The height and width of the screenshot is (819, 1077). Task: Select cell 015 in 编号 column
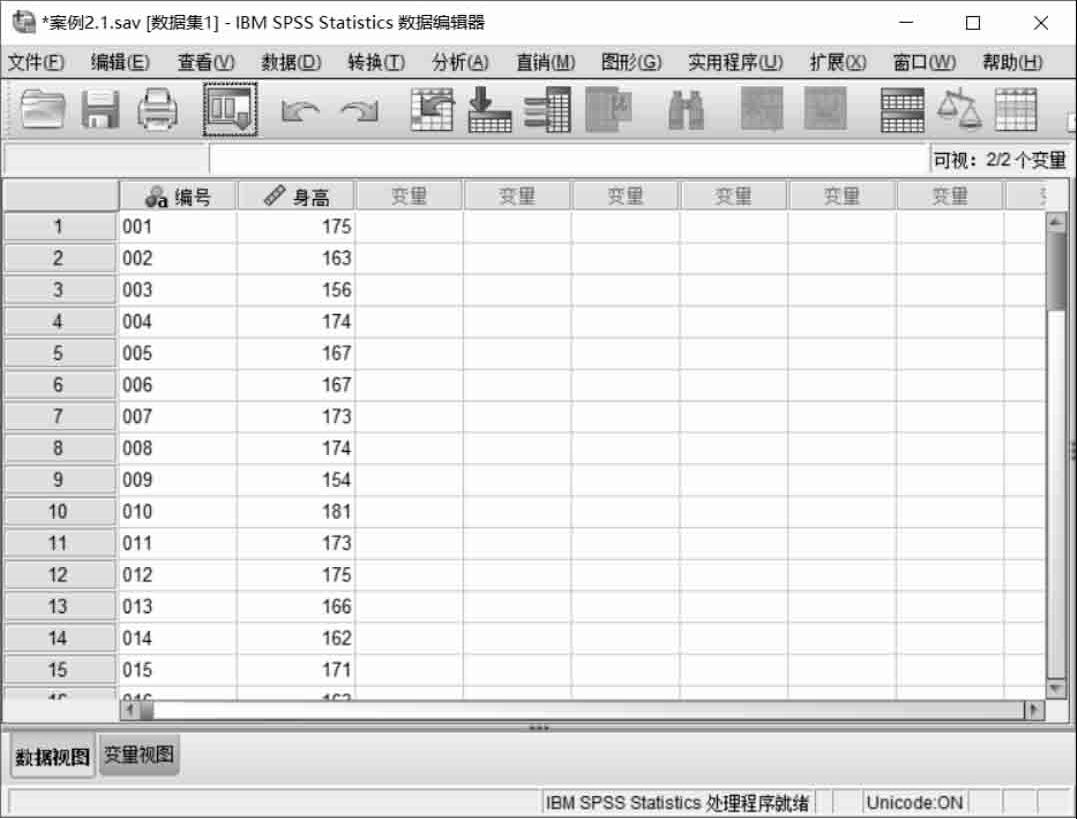coord(178,670)
